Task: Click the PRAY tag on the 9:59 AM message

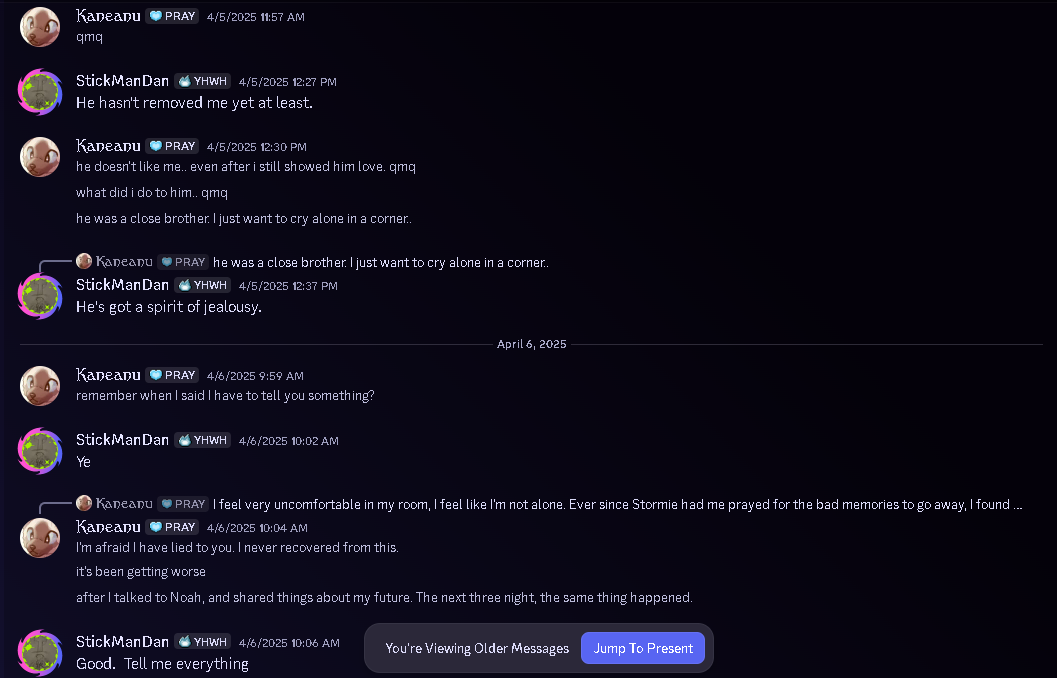Action: (172, 375)
